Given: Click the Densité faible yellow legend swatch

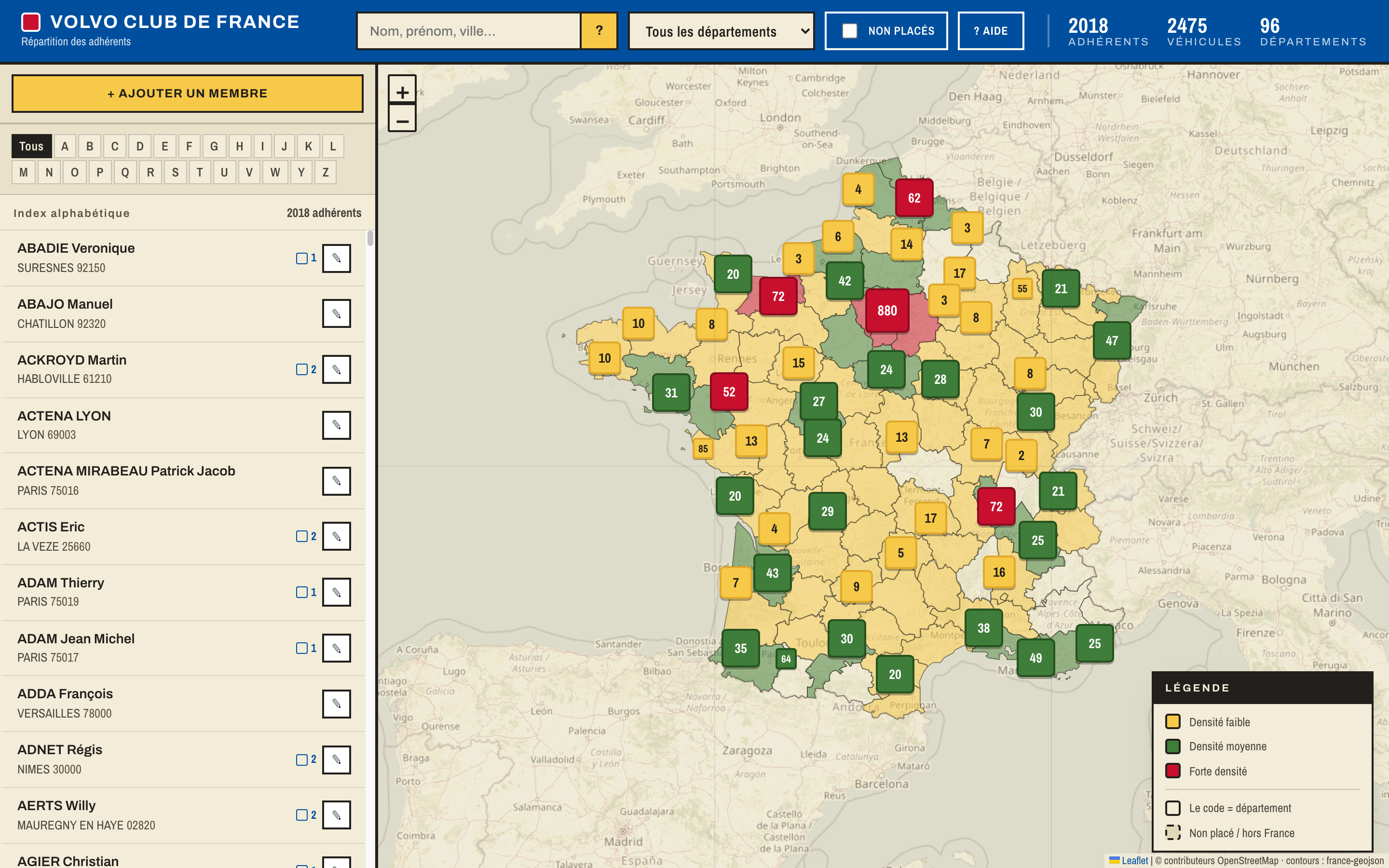Looking at the screenshot, I should tap(1172, 721).
